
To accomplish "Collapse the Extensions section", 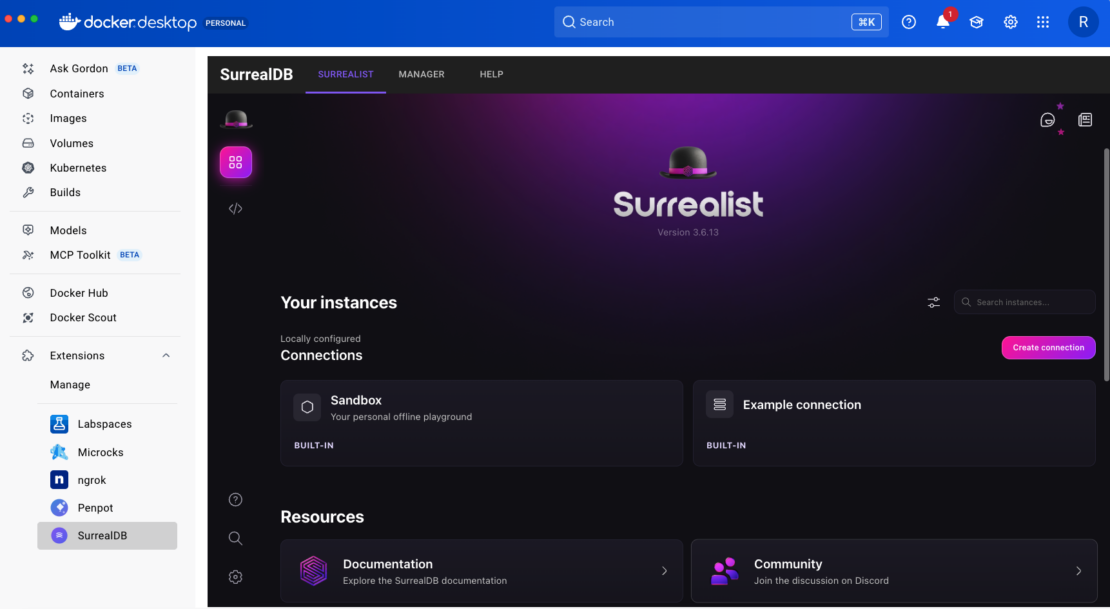I will click(166, 355).
